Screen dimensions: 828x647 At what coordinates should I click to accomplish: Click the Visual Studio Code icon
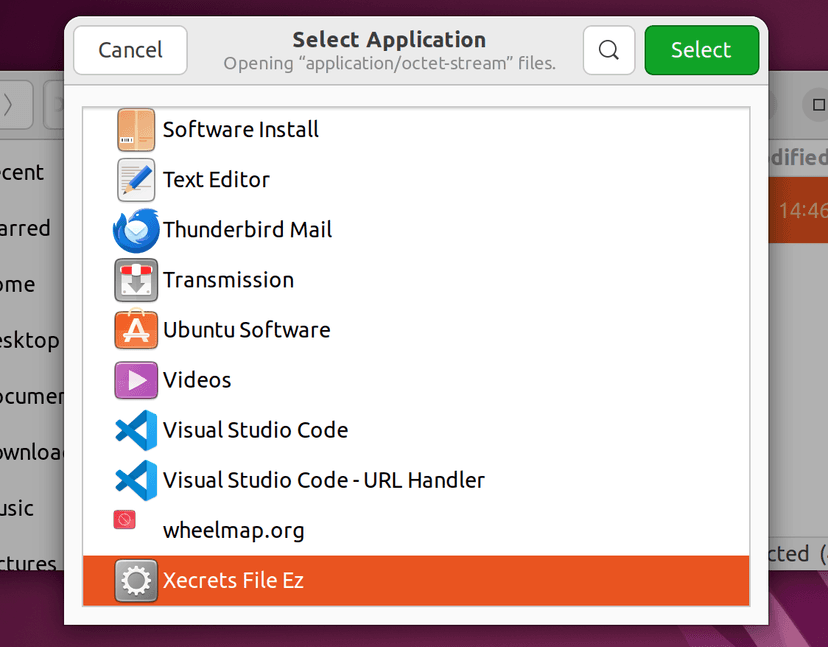136,430
